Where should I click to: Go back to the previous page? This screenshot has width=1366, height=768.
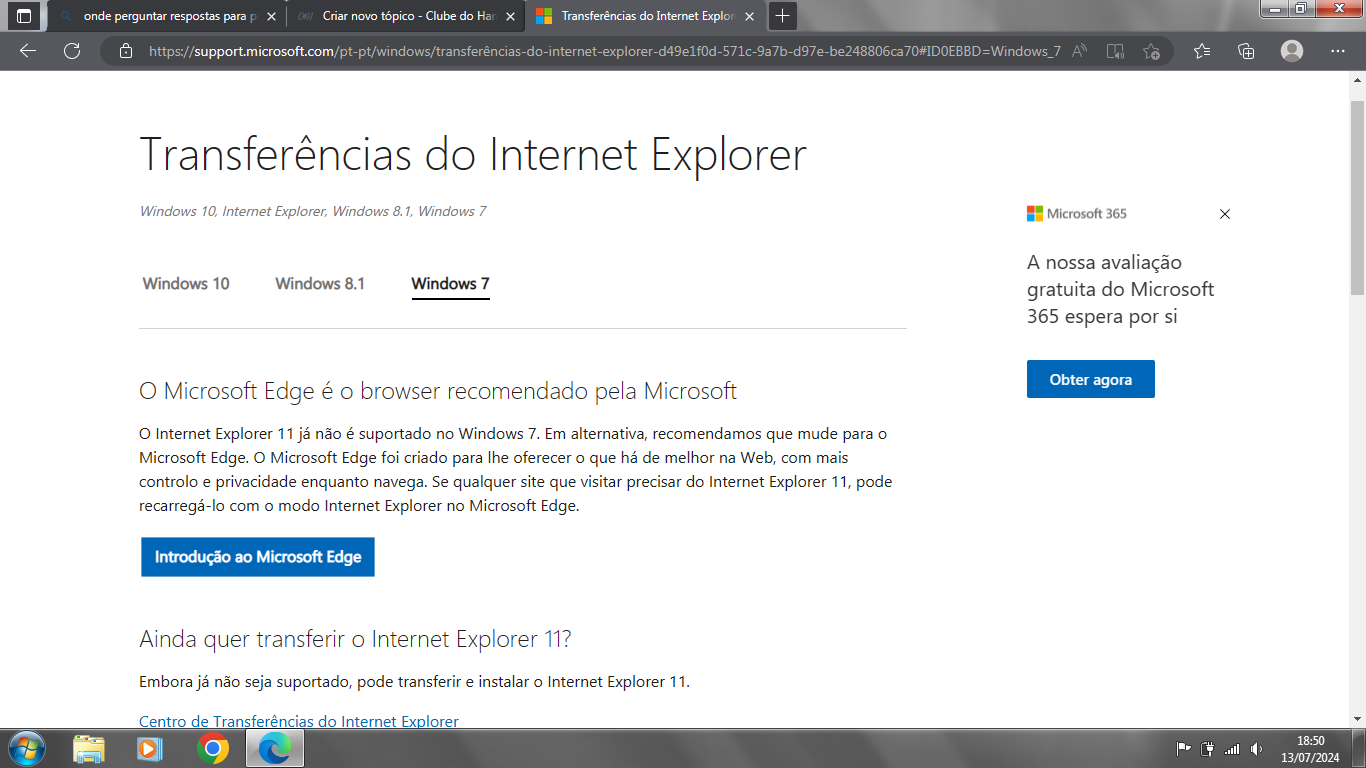click(x=28, y=51)
